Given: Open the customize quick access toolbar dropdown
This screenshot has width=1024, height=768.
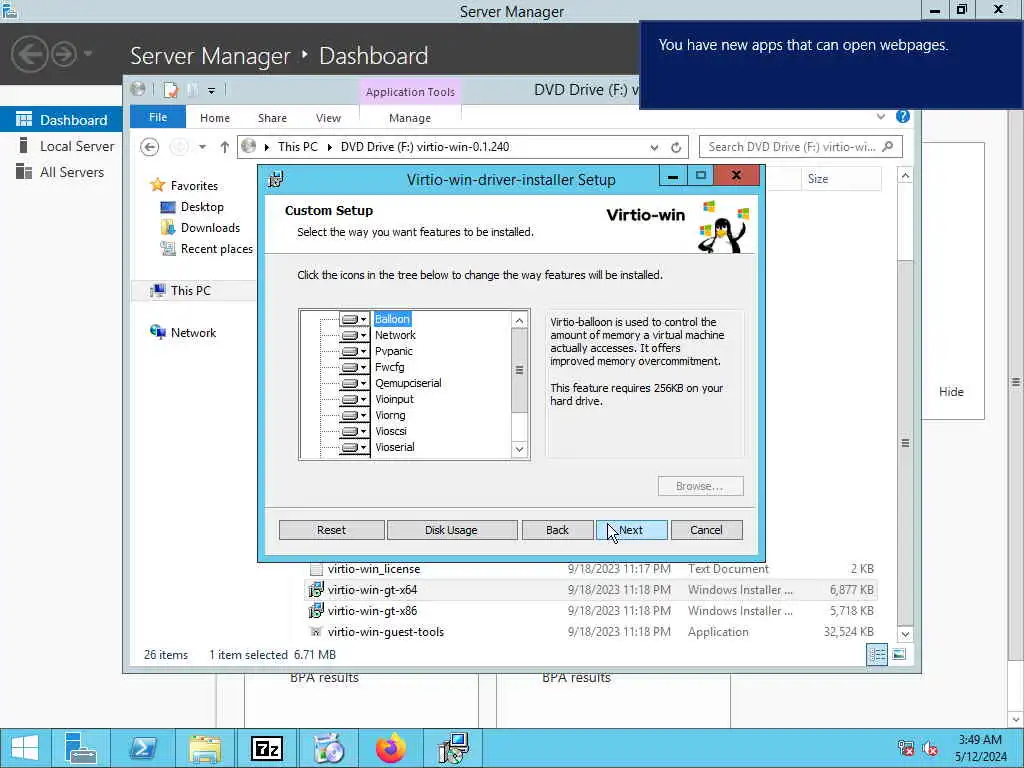Looking at the screenshot, I should click(x=212, y=91).
